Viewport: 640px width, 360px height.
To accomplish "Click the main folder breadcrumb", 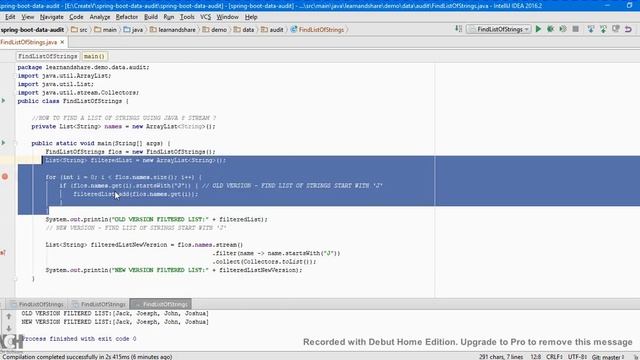I will click(x=106, y=29).
